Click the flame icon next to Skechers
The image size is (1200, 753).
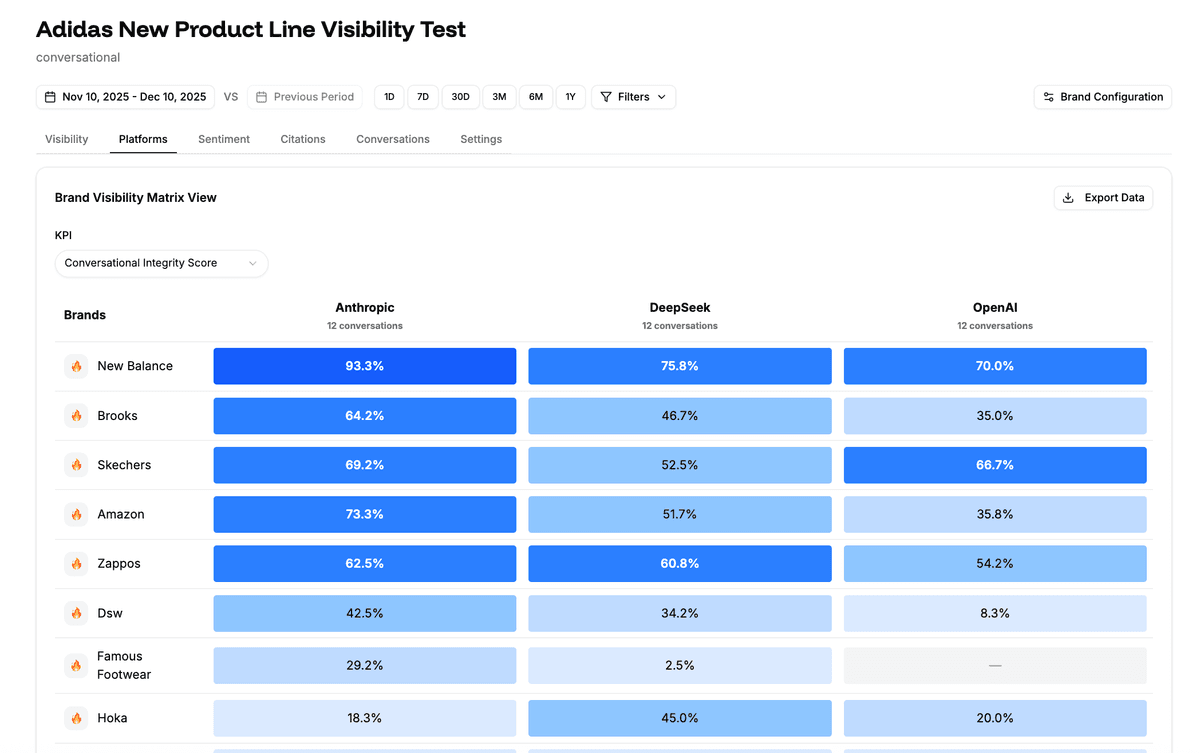tap(76, 465)
